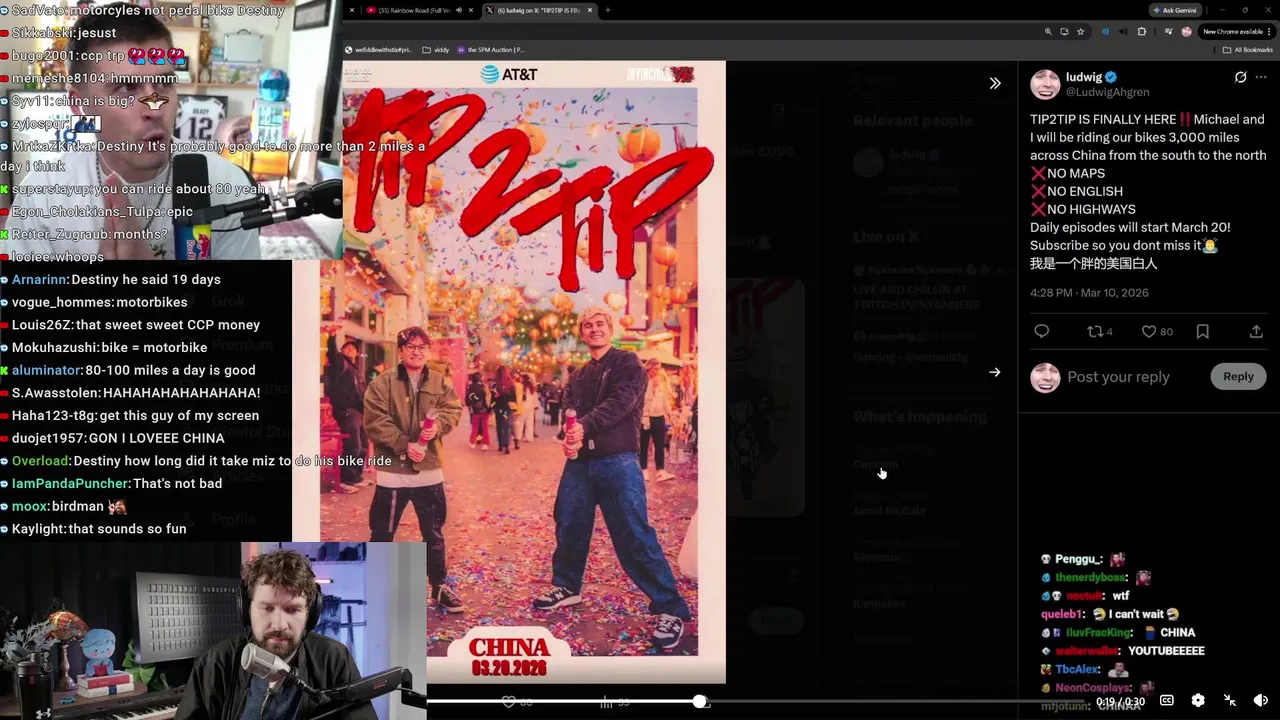Close the ludwig on X tab

click(591, 10)
